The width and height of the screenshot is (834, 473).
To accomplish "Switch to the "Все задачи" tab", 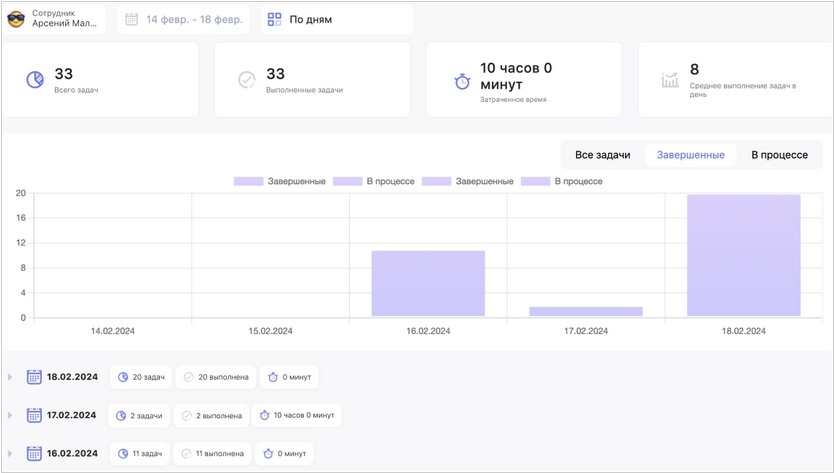I will pyautogui.click(x=602, y=155).
